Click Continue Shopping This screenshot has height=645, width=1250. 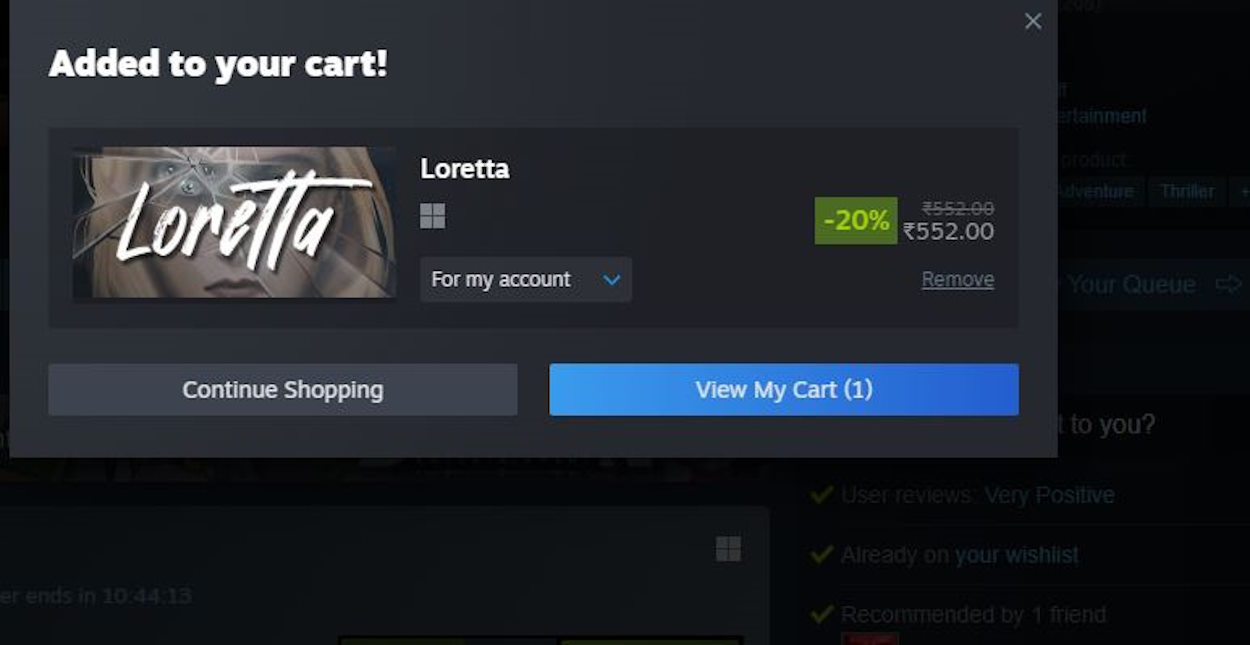click(283, 389)
